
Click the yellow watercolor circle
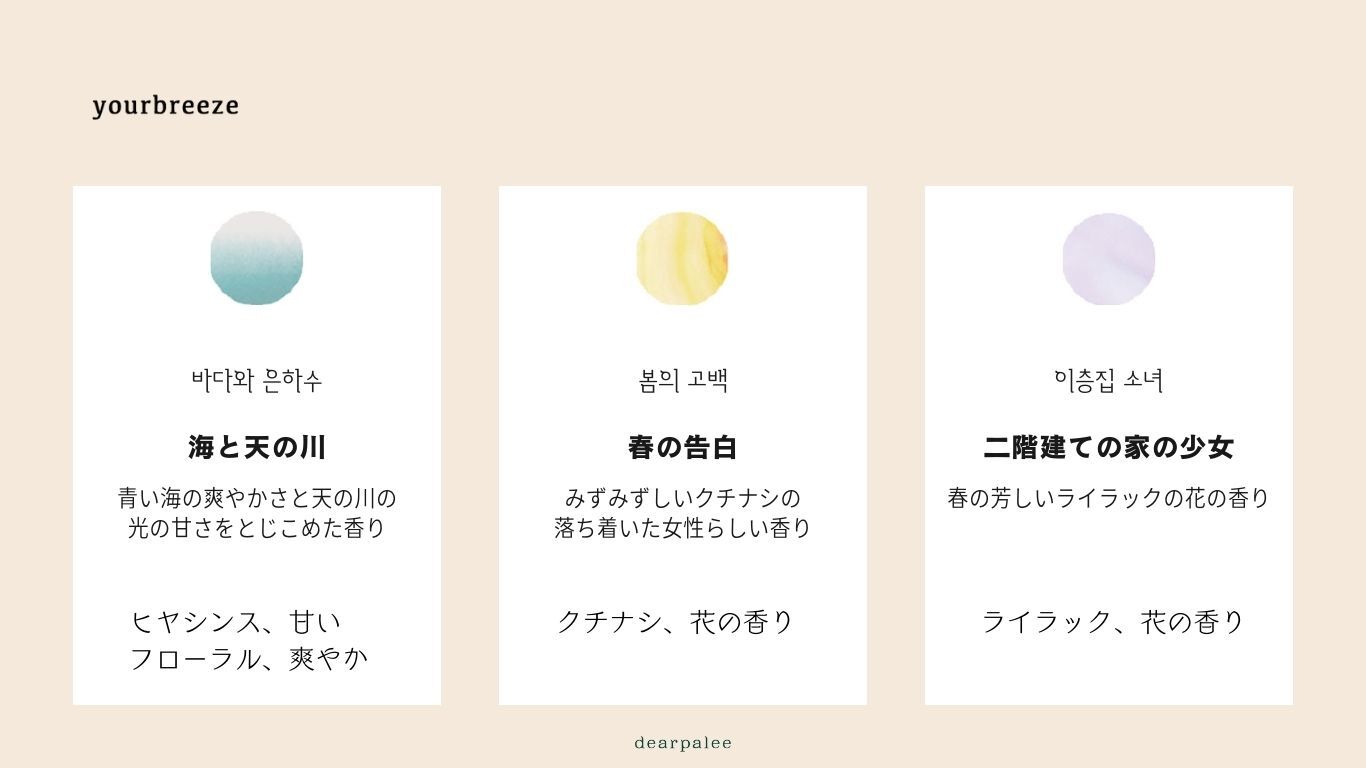coord(683,258)
